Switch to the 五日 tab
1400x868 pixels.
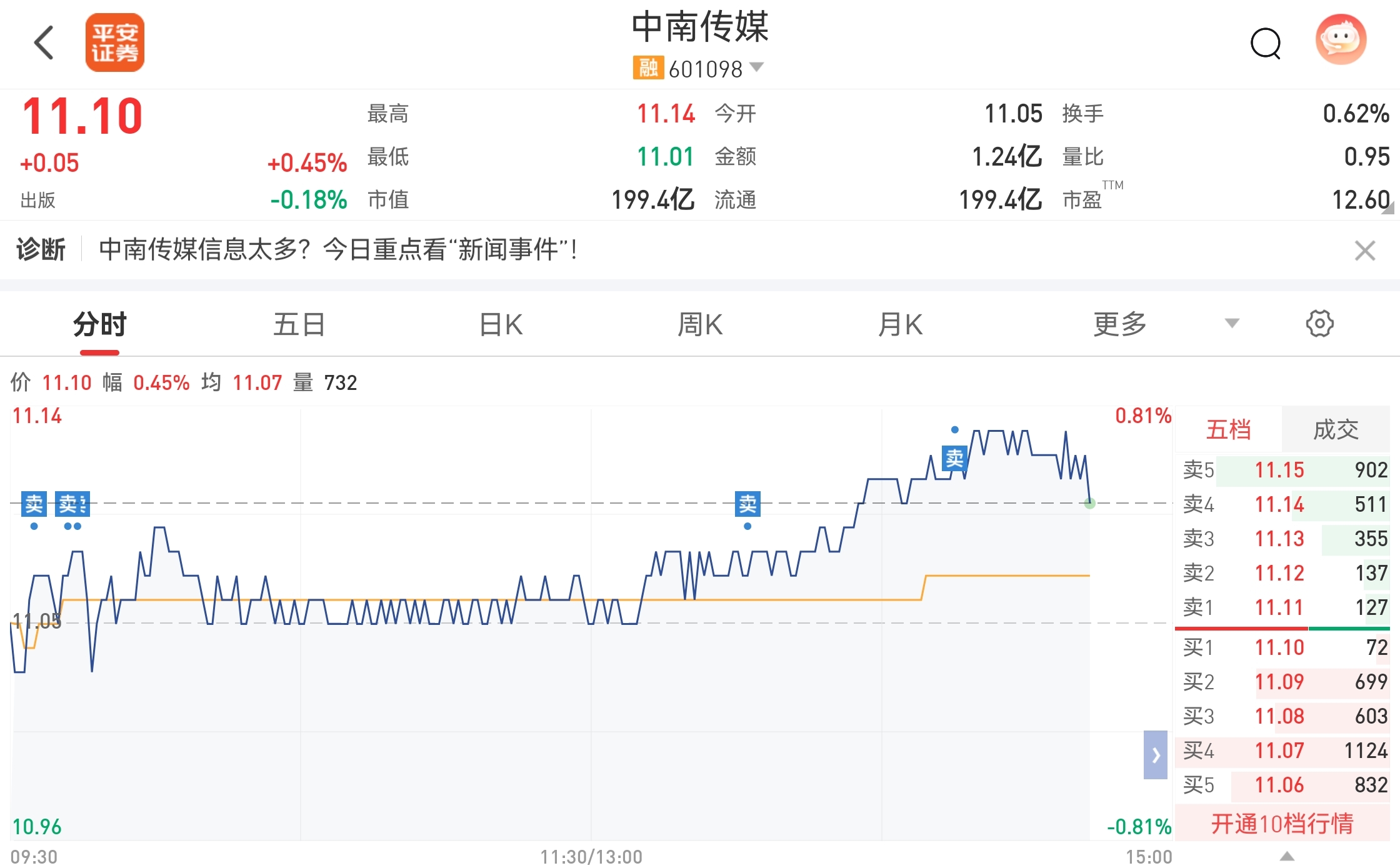click(299, 325)
